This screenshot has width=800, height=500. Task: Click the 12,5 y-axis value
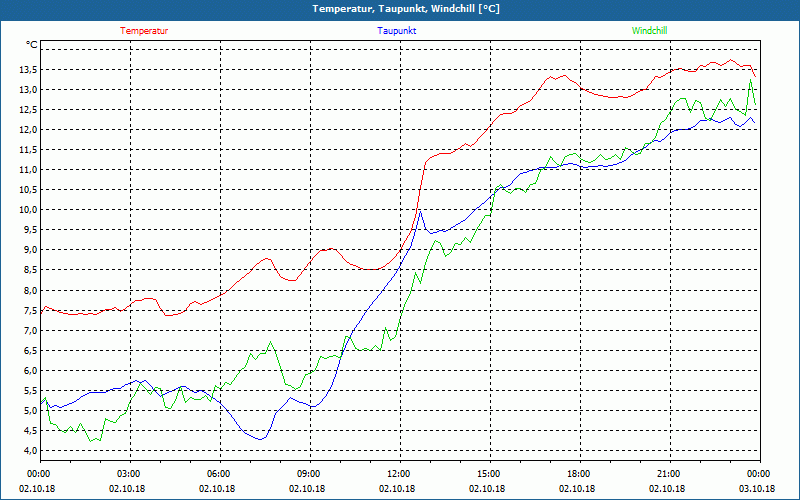(x=29, y=110)
